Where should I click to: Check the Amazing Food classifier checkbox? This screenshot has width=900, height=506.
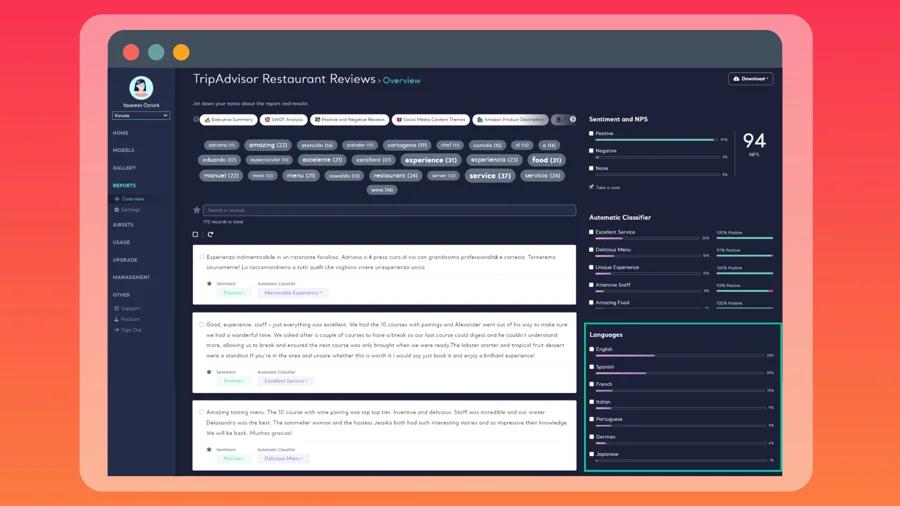(x=591, y=302)
